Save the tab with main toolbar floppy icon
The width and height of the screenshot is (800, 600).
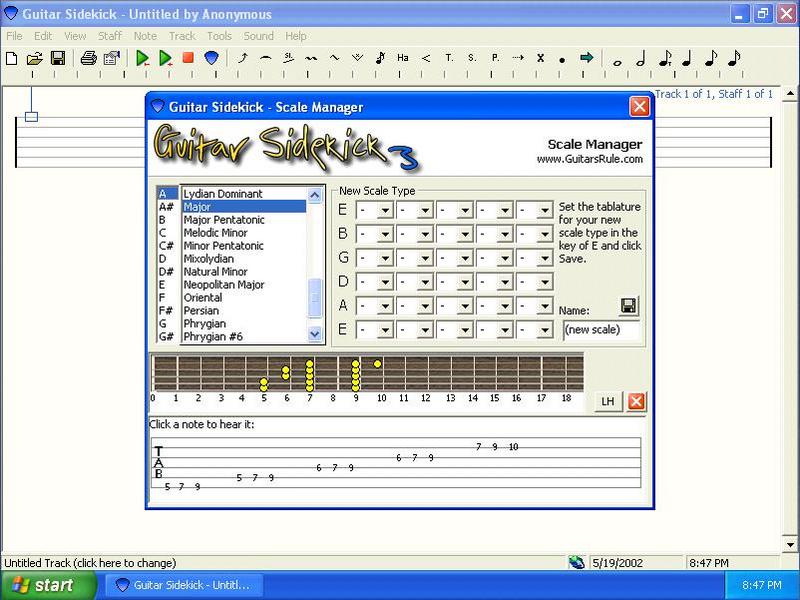tap(58, 58)
